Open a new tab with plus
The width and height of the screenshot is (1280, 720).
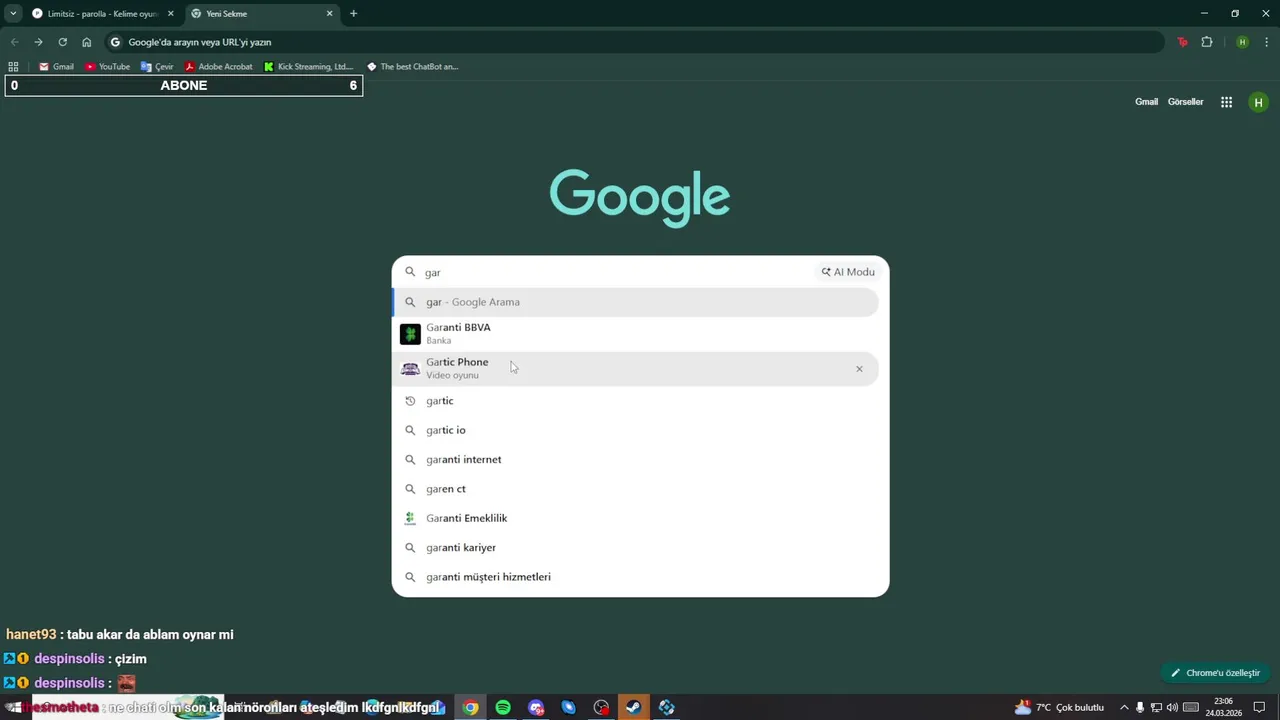pyautogui.click(x=353, y=14)
